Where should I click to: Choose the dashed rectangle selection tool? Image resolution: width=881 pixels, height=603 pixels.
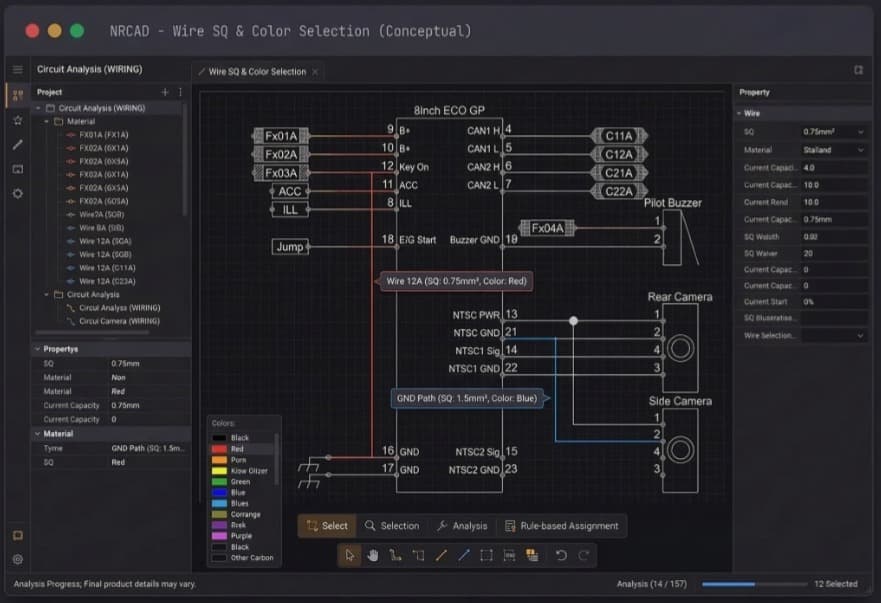486,555
